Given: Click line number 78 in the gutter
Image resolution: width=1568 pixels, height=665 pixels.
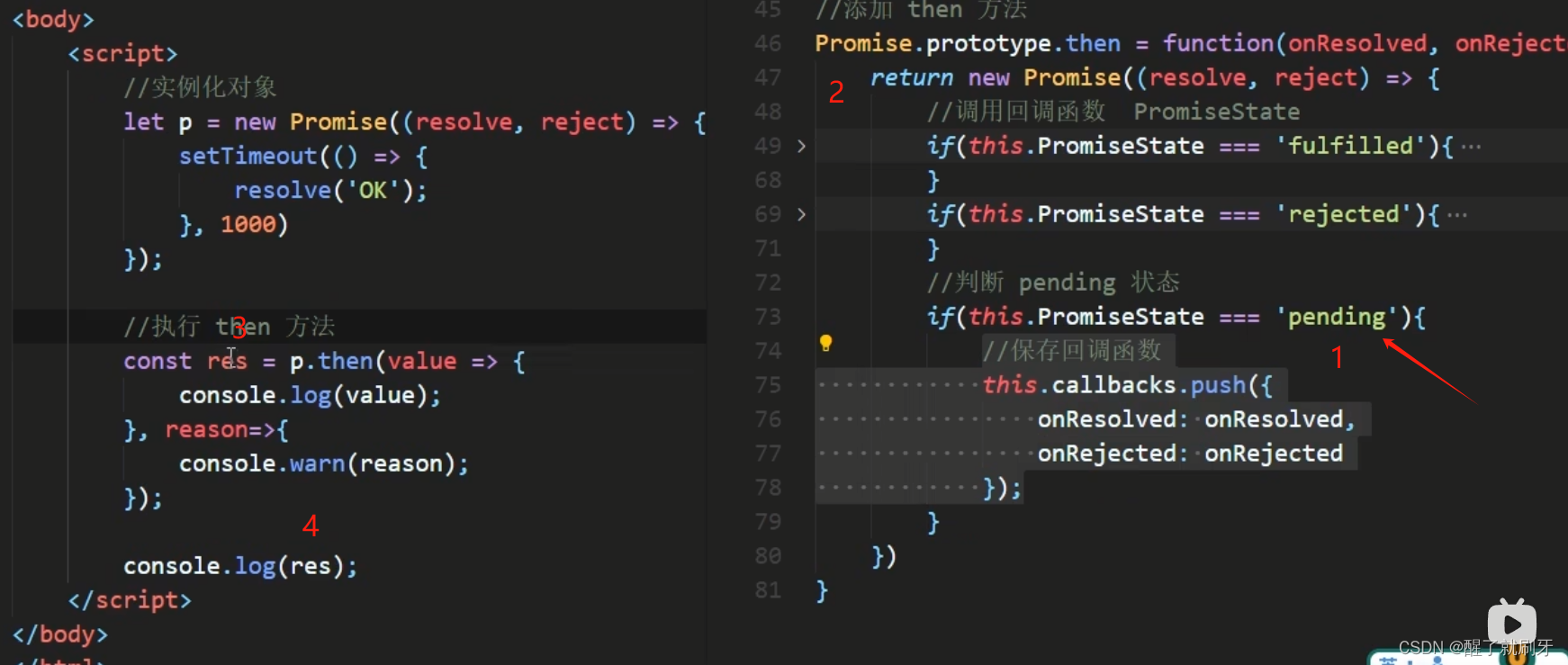Looking at the screenshot, I should pyautogui.click(x=768, y=488).
